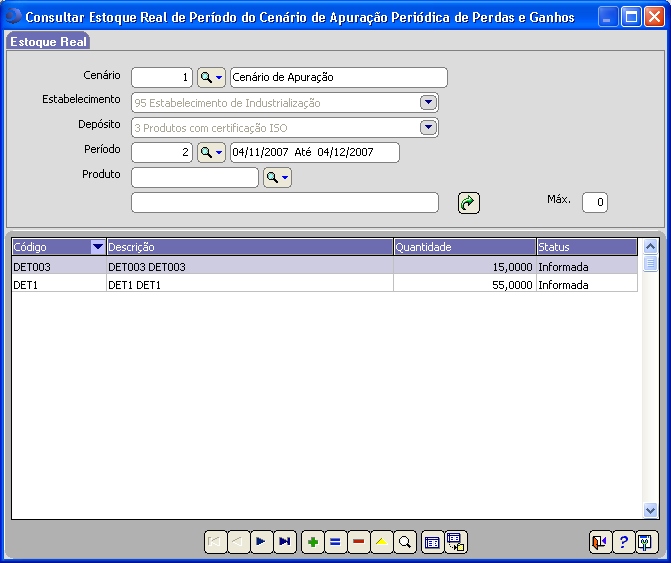Click the Descrição column header
Image resolution: width=671 pixels, height=563 pixels.
tap(250, 247)
